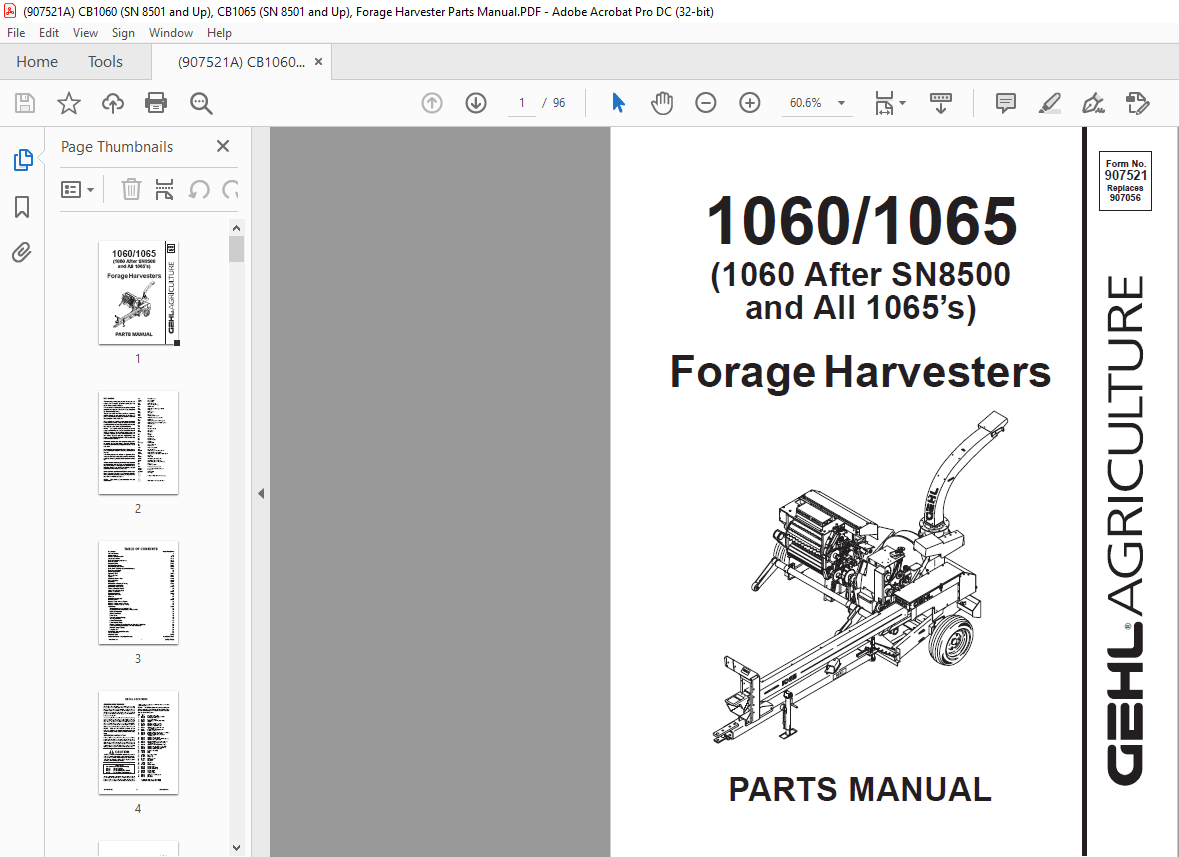The height and width of the screenshot is (857, 1179).
Task: Upload to cloud icon in toolbar
Action: [x=113, y=103]
